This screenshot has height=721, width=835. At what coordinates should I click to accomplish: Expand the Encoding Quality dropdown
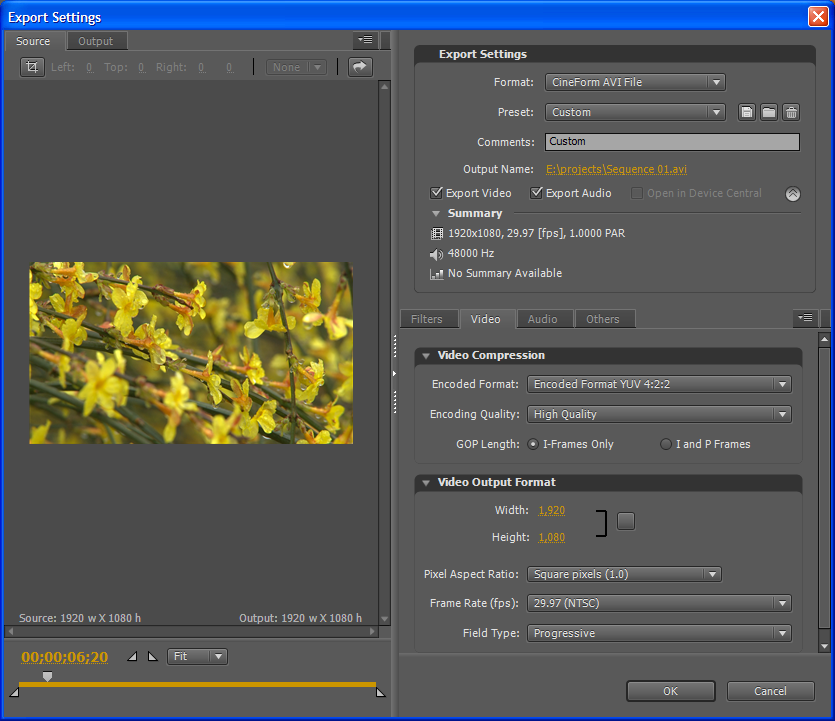click(x=659, y=414)
